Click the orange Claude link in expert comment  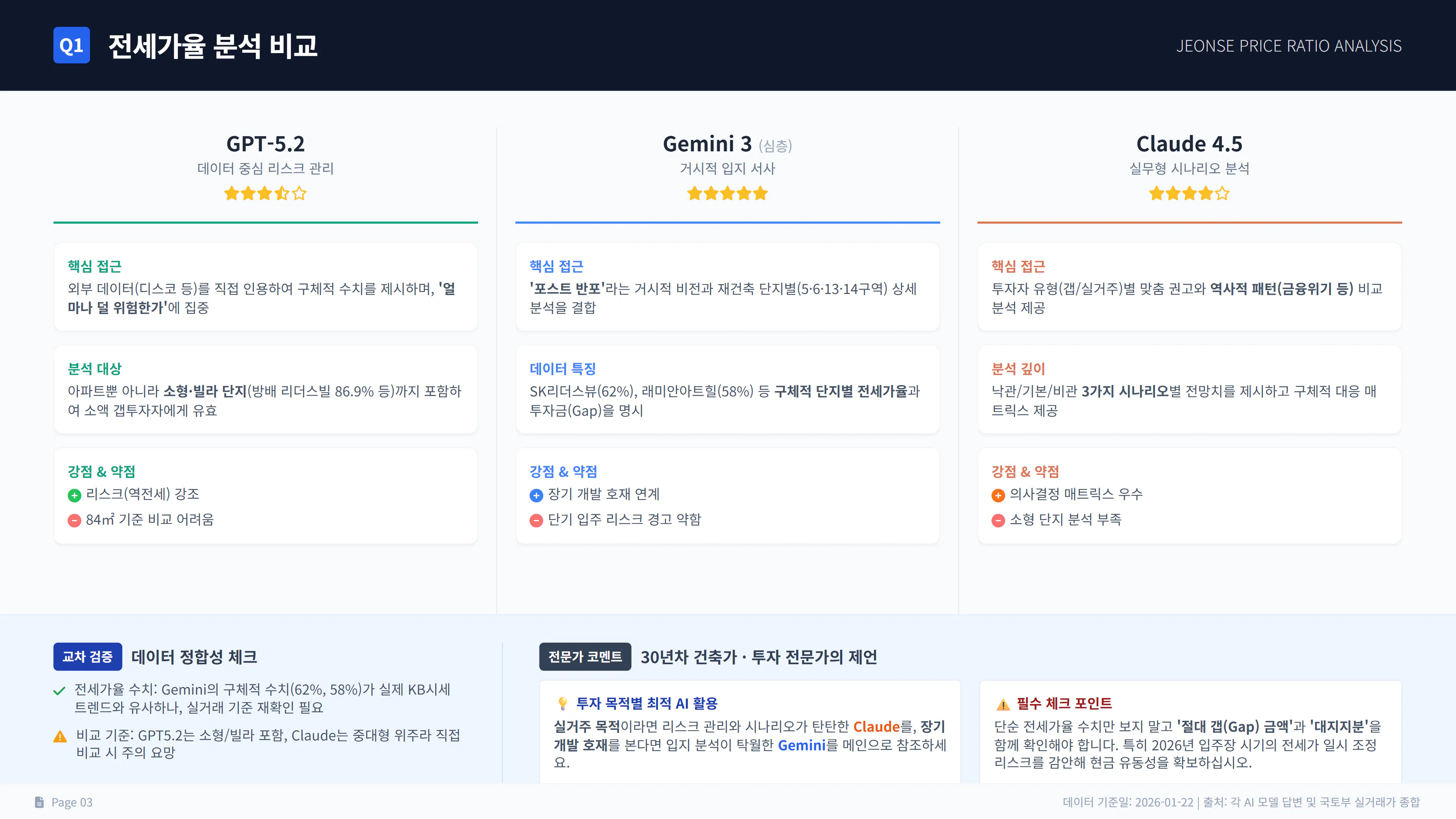[x=876, y=727]
